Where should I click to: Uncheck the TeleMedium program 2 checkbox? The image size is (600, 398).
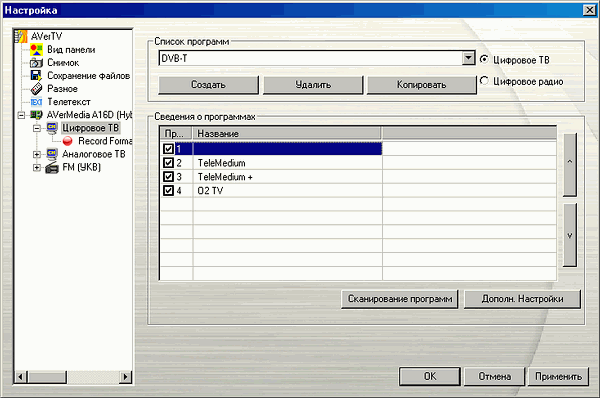click(168, 163)
